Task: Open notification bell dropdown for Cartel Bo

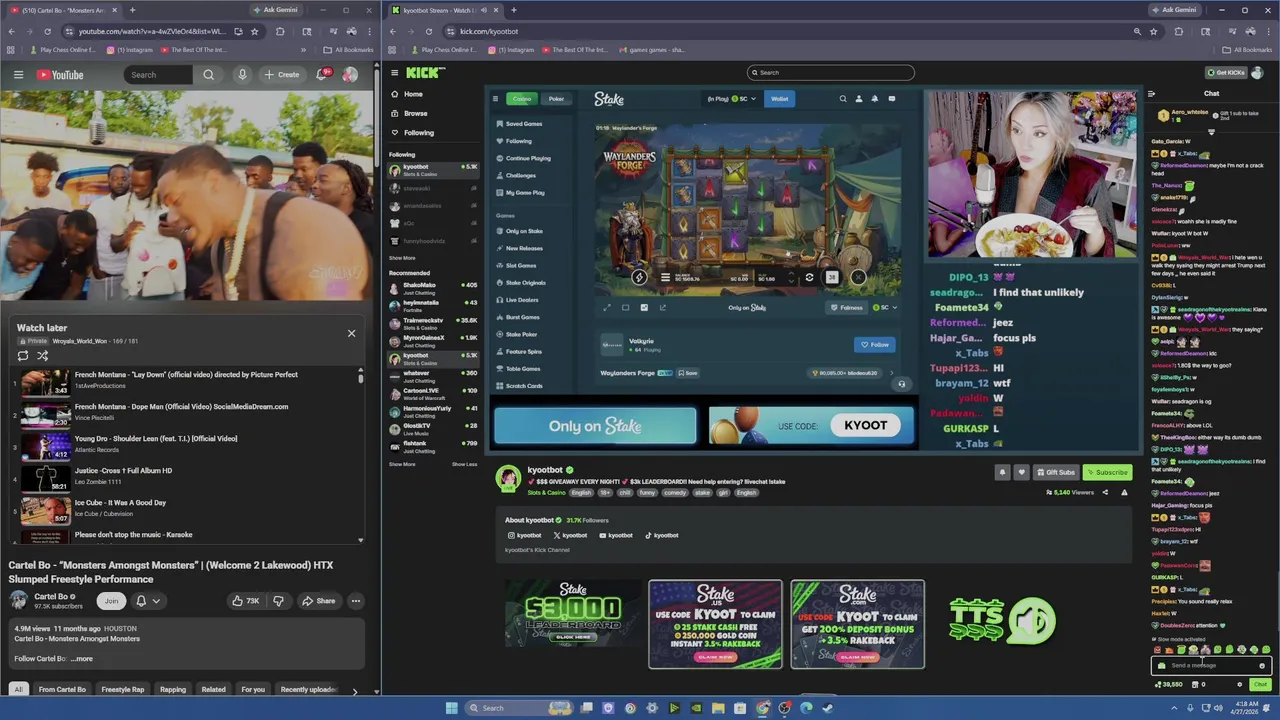Action: point(147,601)
